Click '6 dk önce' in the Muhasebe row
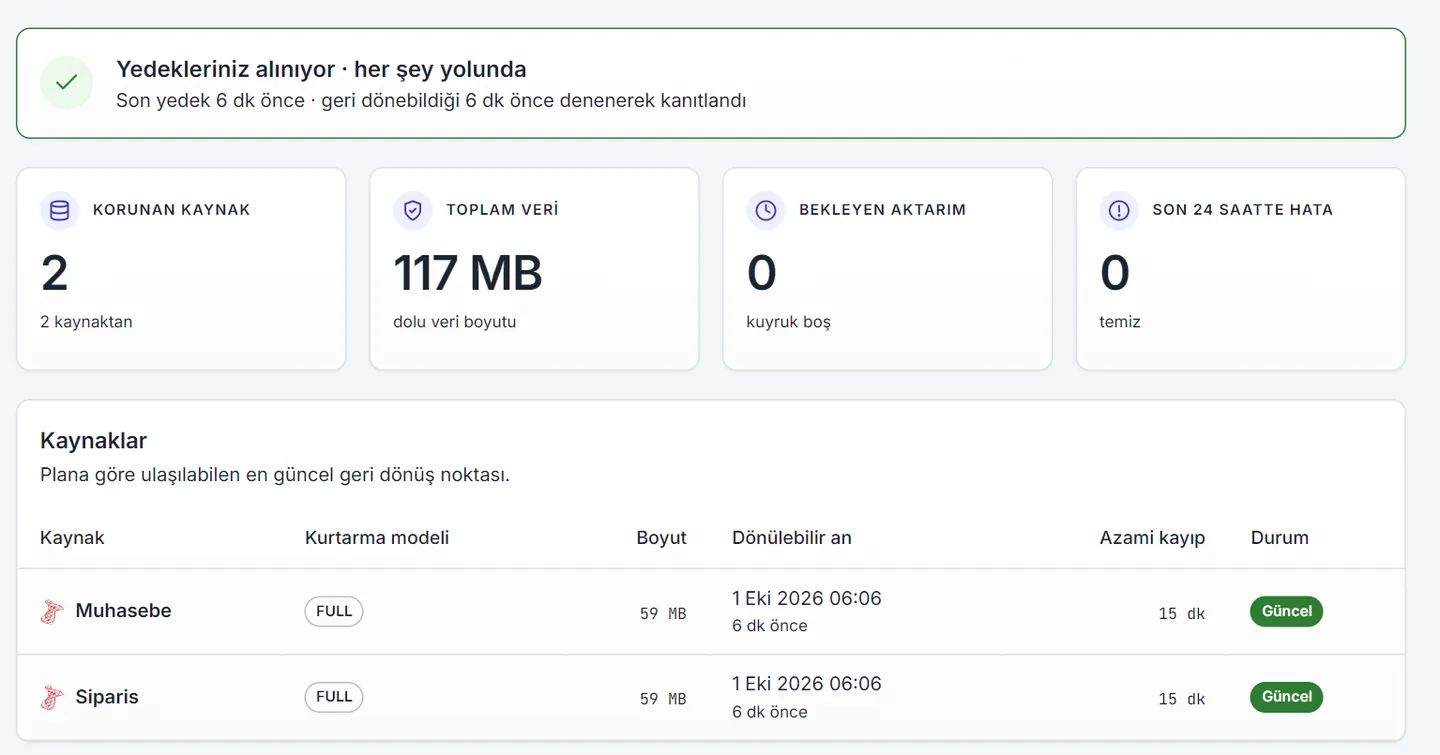The height and width of the screenshot is (755, 1440). pyautogui.click(x=770, y=626)
